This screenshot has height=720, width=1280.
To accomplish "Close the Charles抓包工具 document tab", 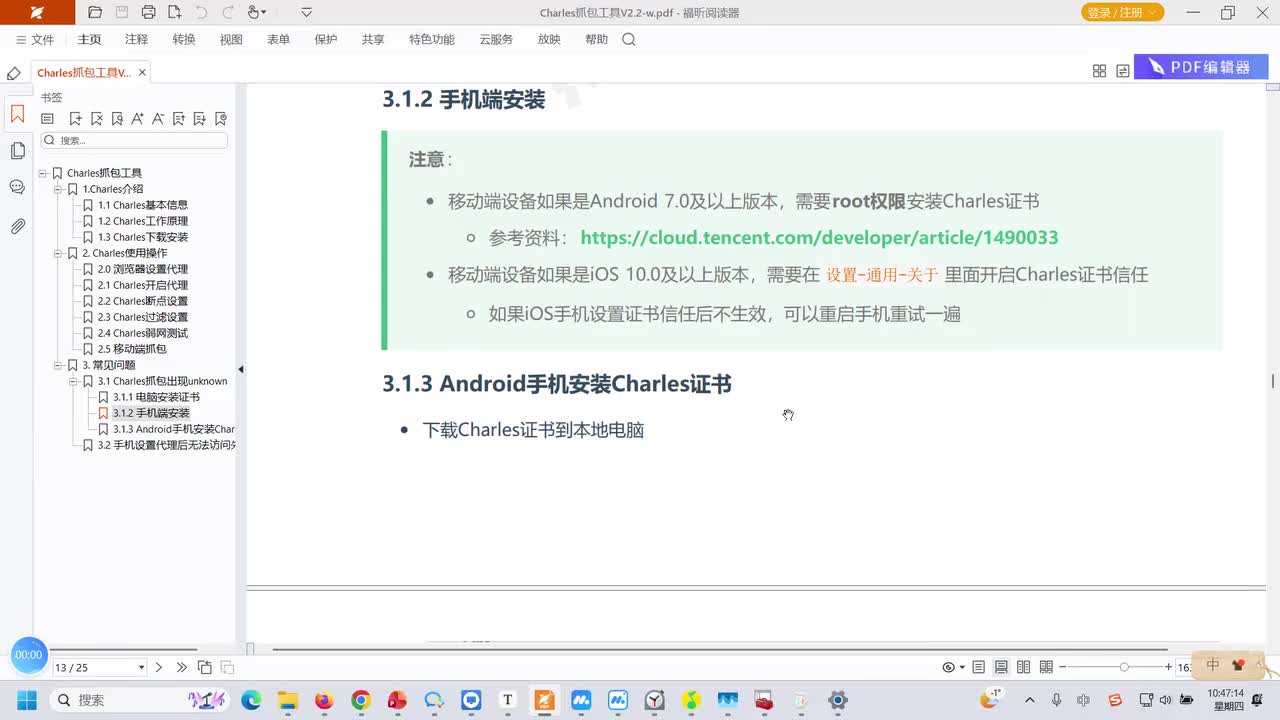I will 142,72.
